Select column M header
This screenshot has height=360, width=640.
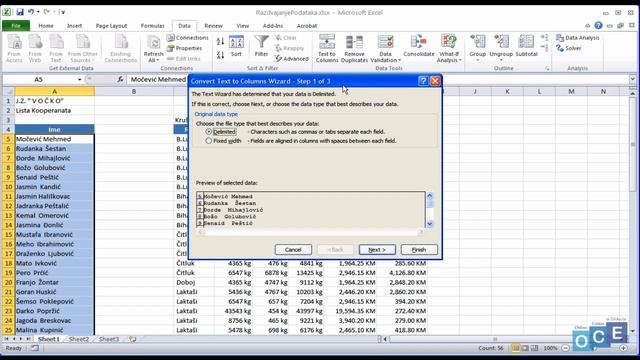click(571, 91)
